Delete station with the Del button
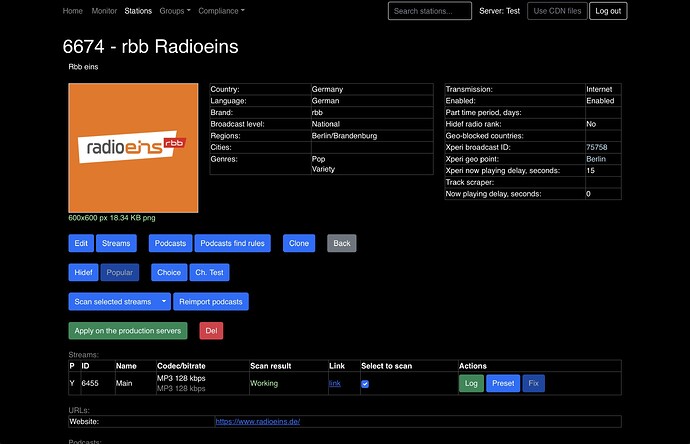Viewport: 690px width, 444px height. 211,331
